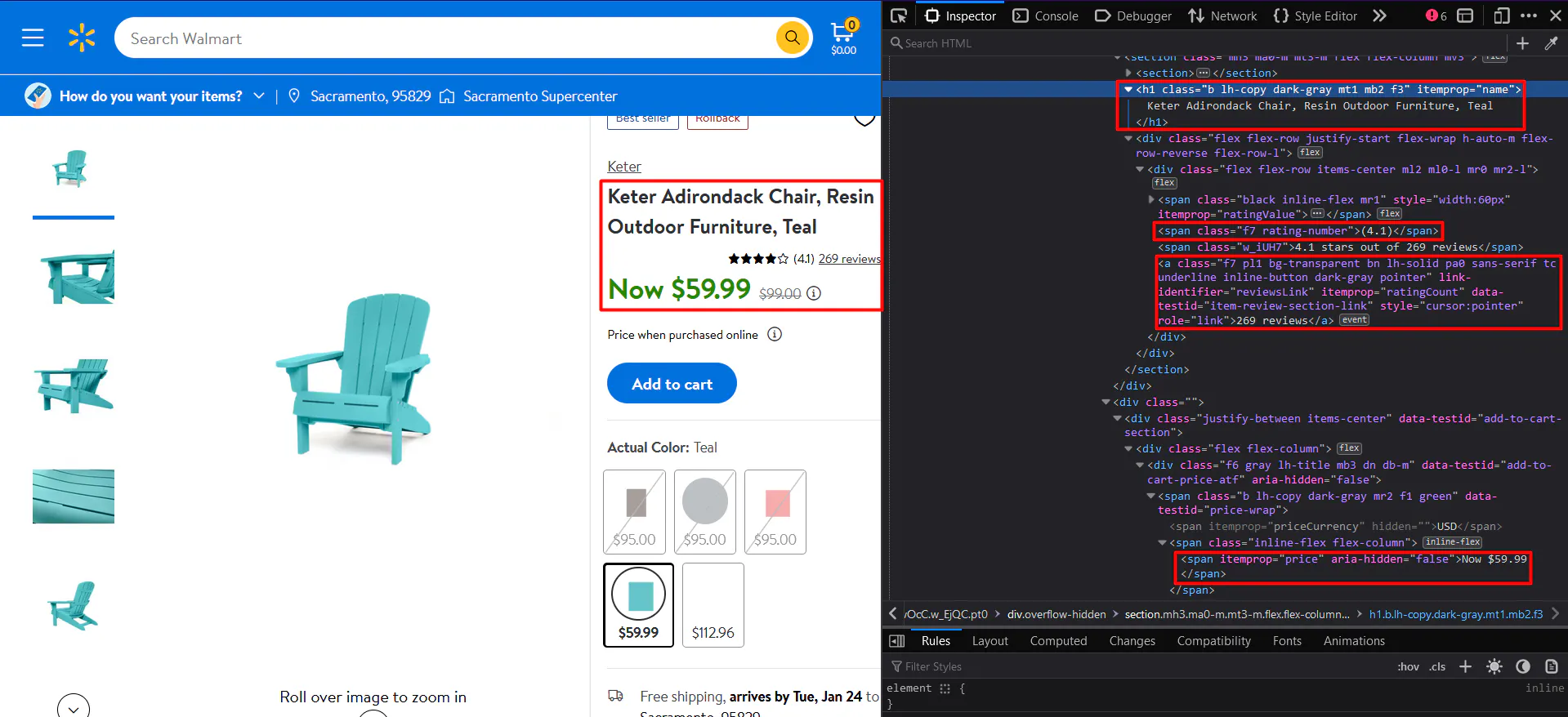The image size is (1568, 717).
Task: Click the selector highlighter icon beside element
Action: 945,688
